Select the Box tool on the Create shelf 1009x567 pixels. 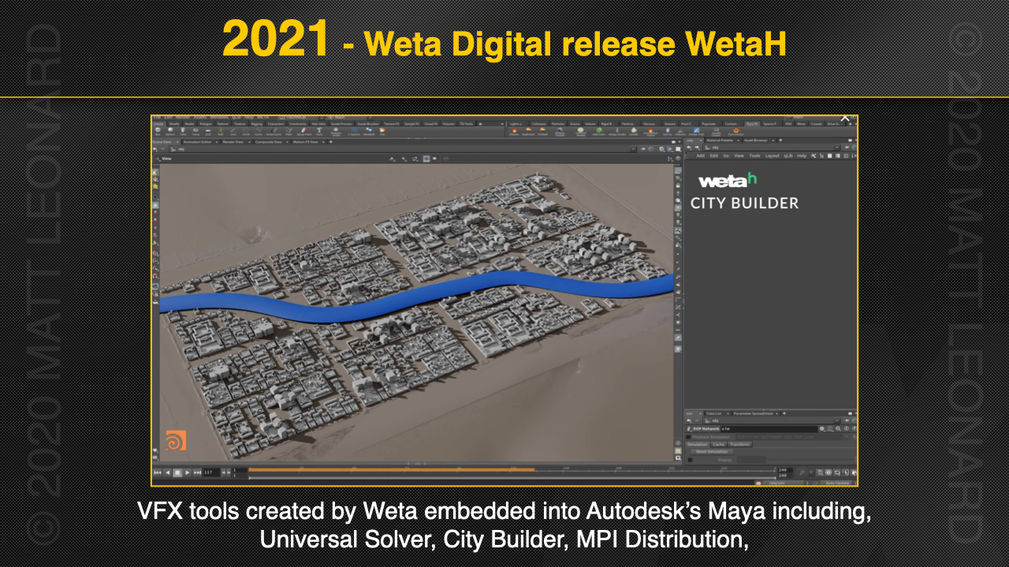click(x=158, y=131)
